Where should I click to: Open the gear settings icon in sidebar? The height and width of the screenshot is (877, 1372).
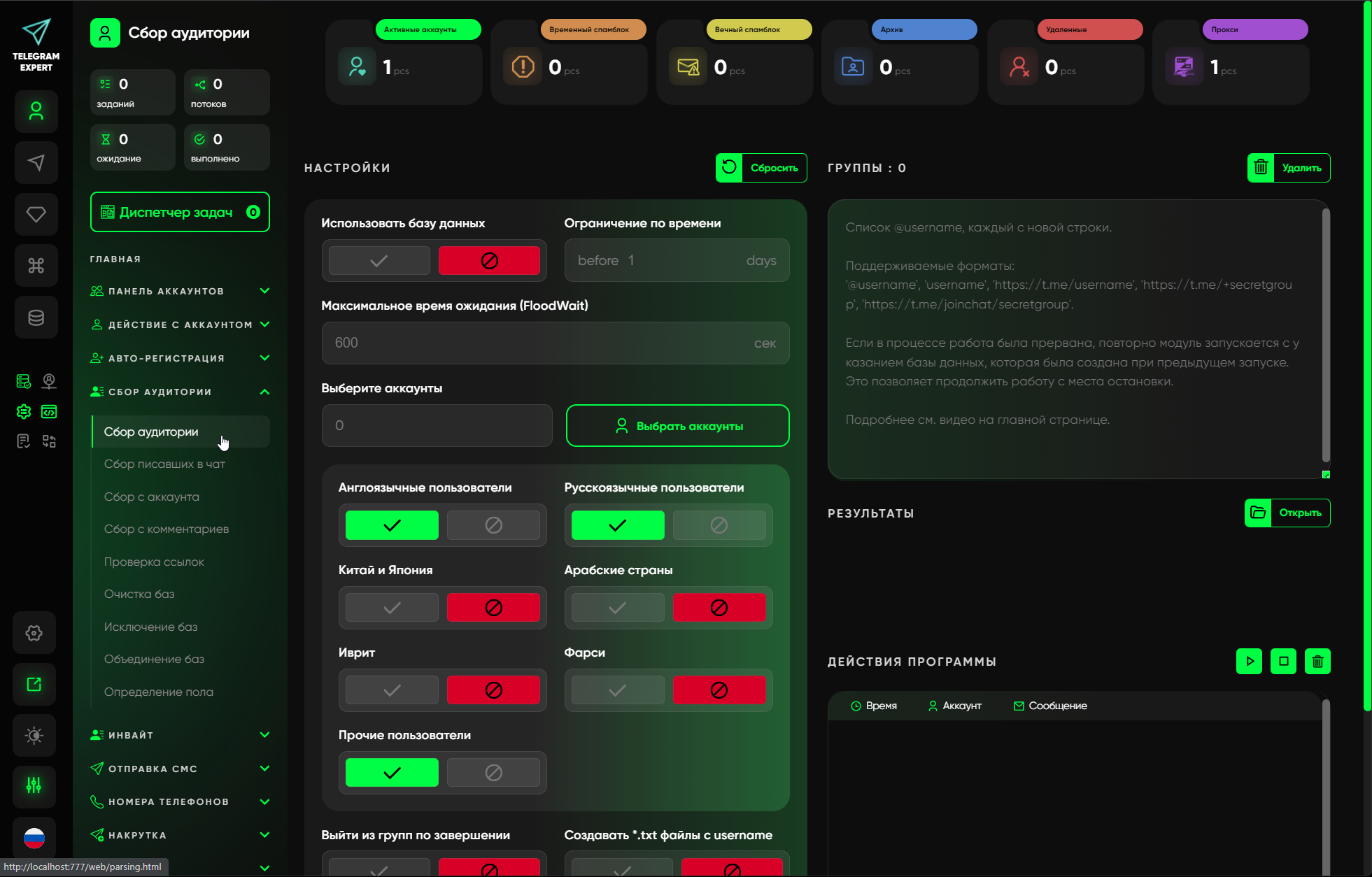(34, 633)
